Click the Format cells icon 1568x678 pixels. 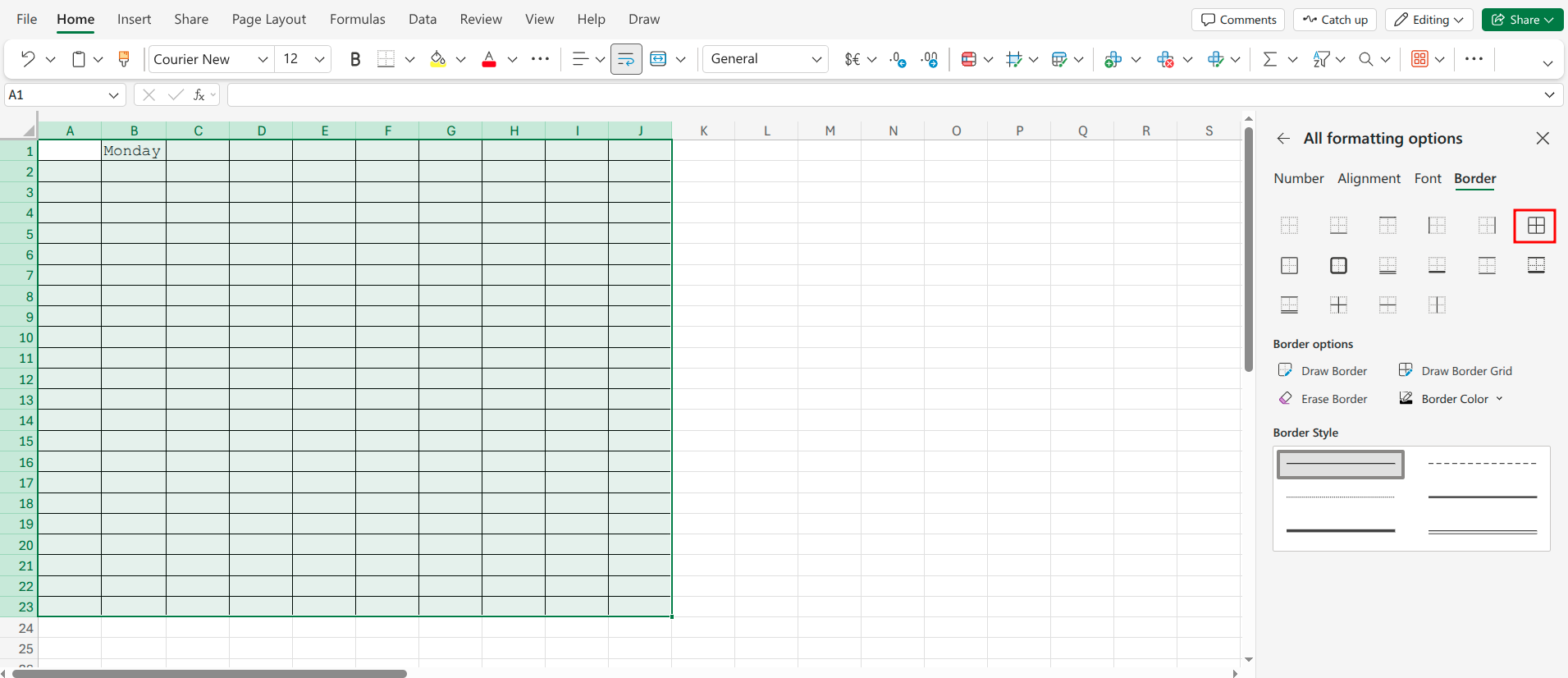[1216, 59]
